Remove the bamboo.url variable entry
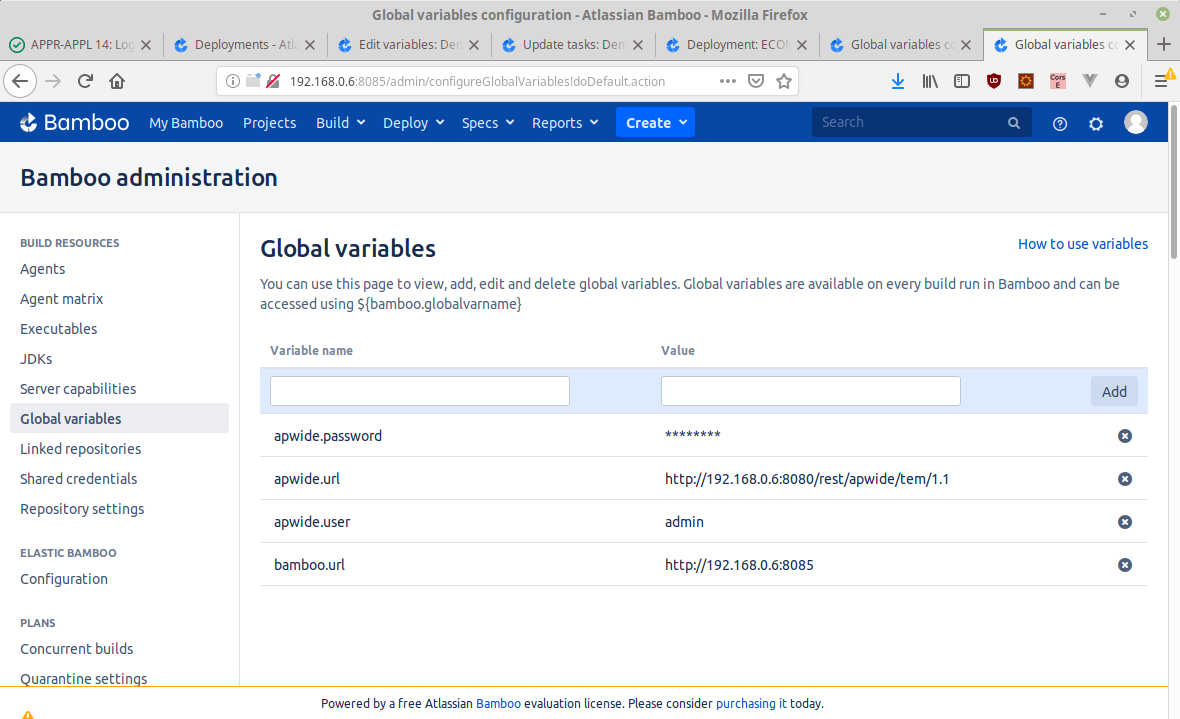The height and width of the screenshot is (719, 1180). 1124,565
